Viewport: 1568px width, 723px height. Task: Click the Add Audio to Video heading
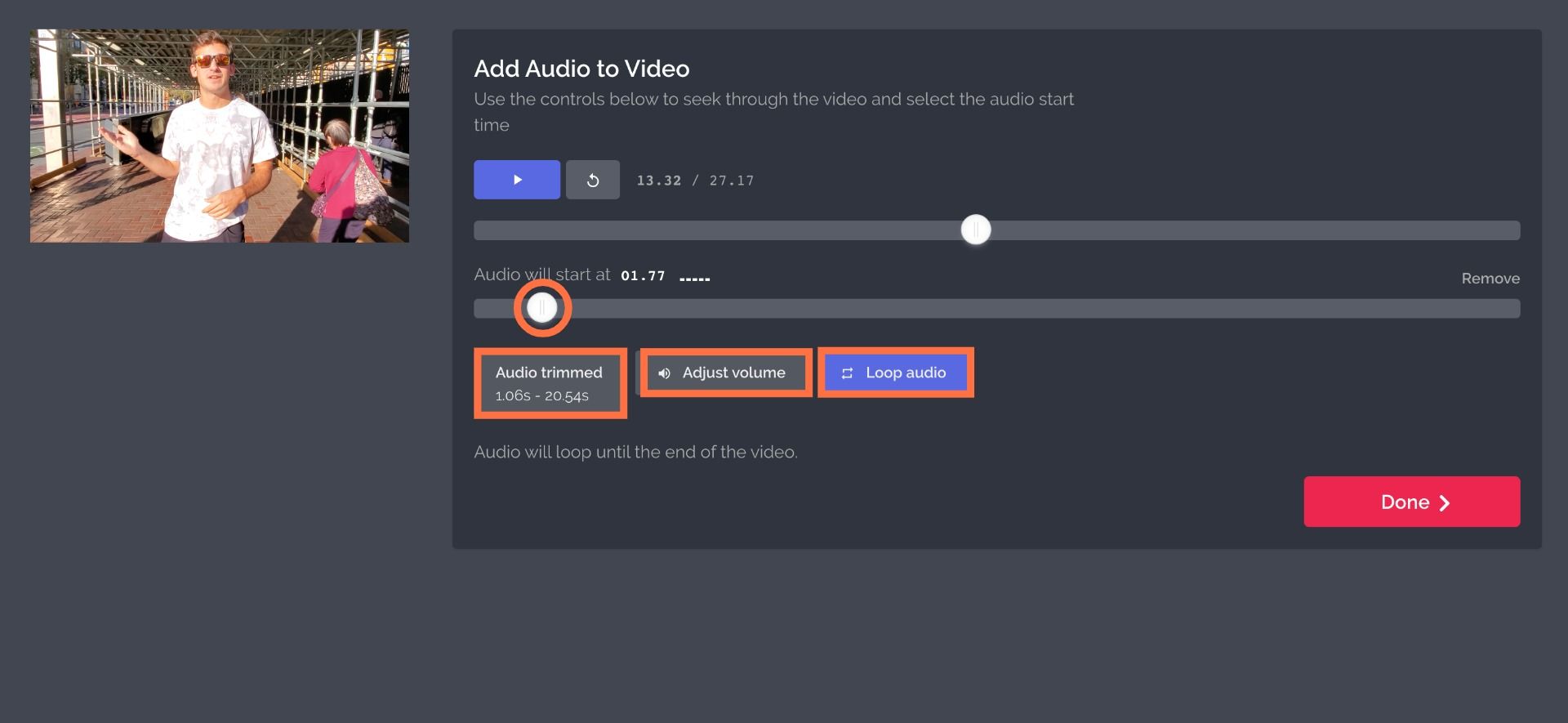(x=581, y=69)
